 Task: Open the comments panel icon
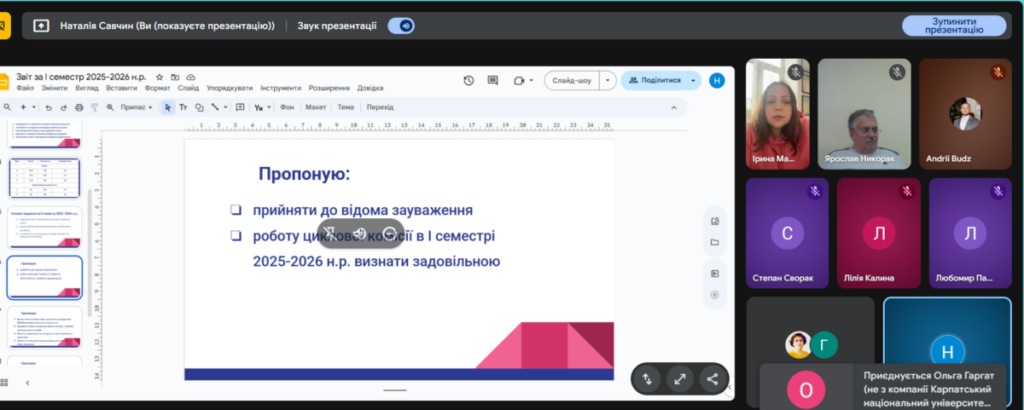[x=493, y=81]
